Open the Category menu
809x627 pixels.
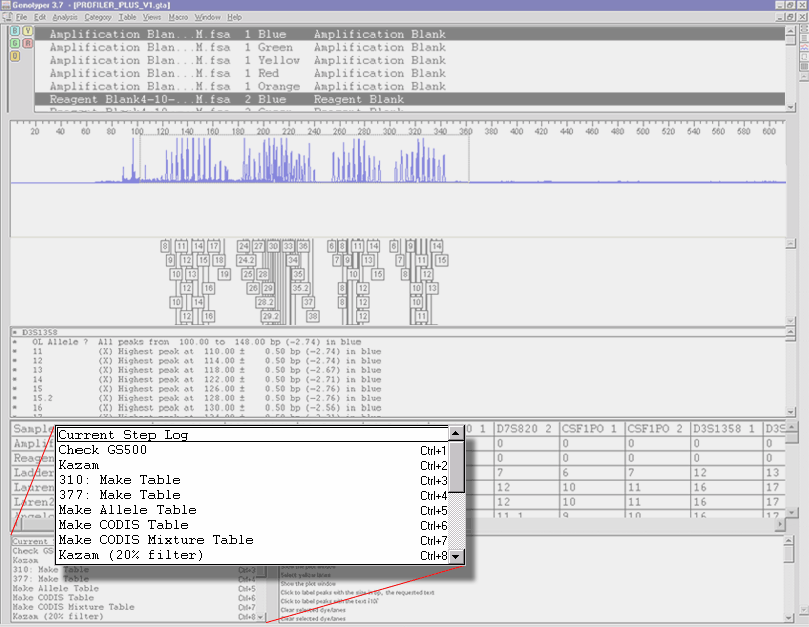point(98,17)
